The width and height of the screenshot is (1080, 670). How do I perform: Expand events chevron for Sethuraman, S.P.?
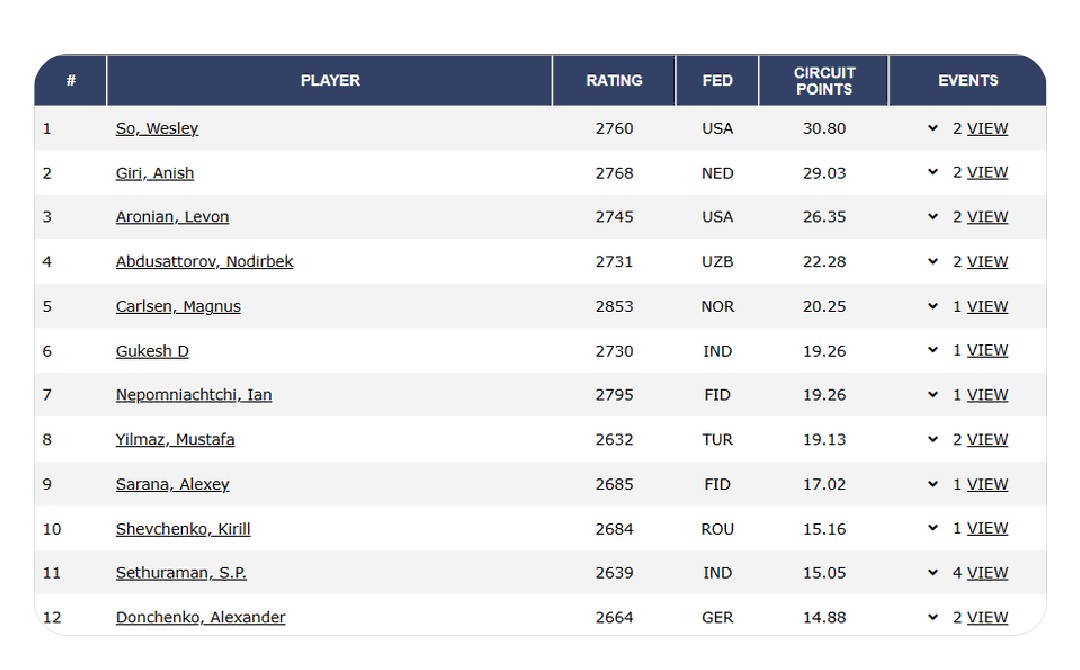tap(933, 573)
